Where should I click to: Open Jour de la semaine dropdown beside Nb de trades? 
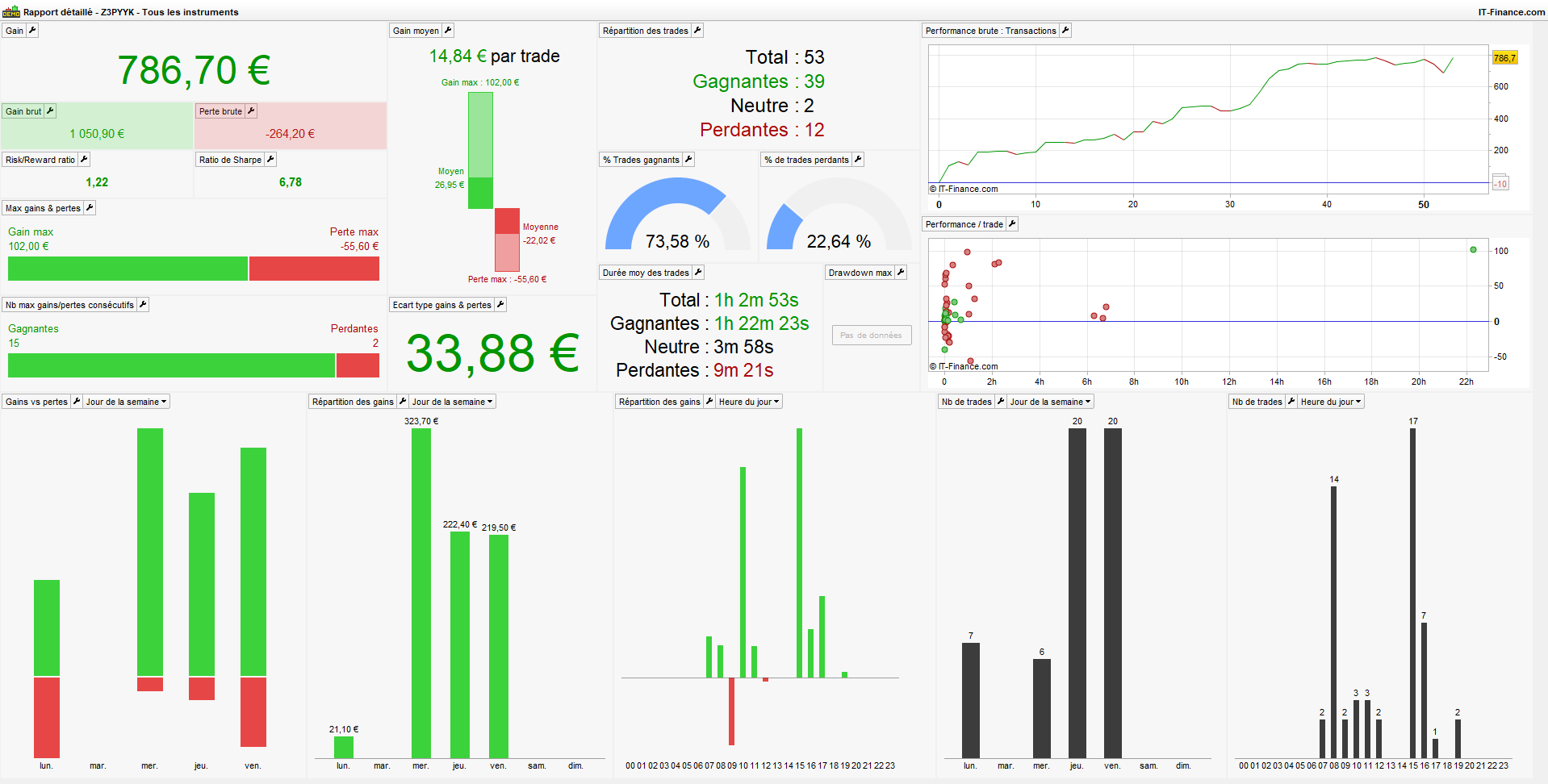1051,402
